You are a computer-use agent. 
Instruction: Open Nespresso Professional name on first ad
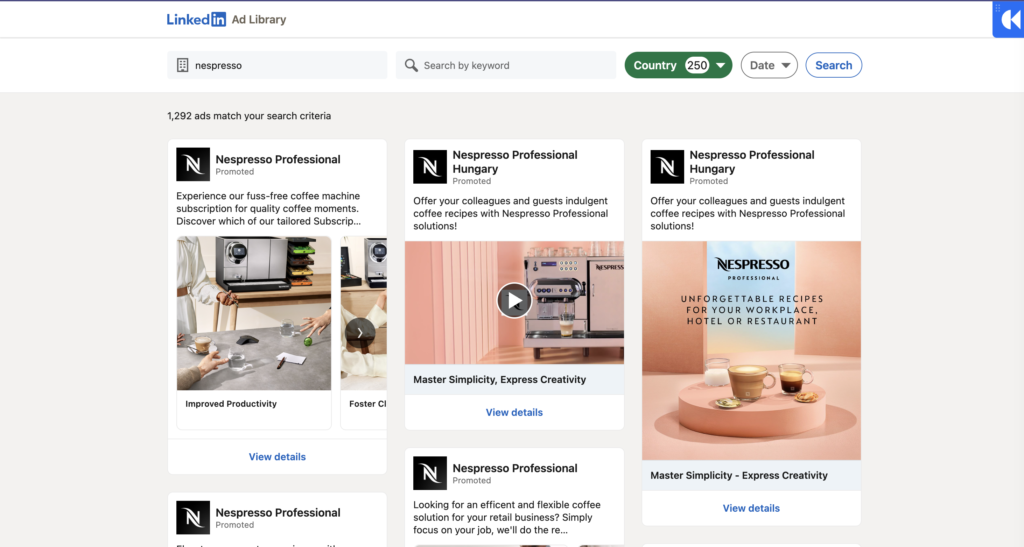click(278, 159)
